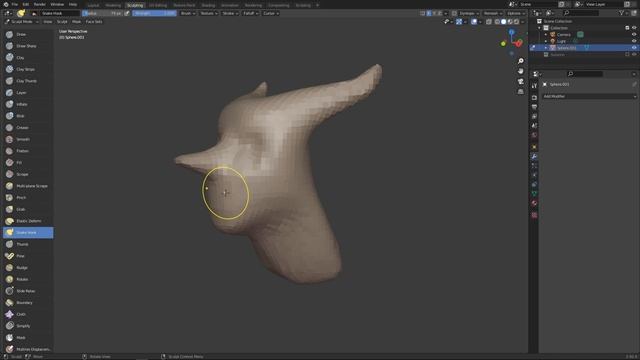This screenshot has width=640, height=360.
Task: Expand the Sphere.001 outliner item
Action: click(x=546, y=48)
